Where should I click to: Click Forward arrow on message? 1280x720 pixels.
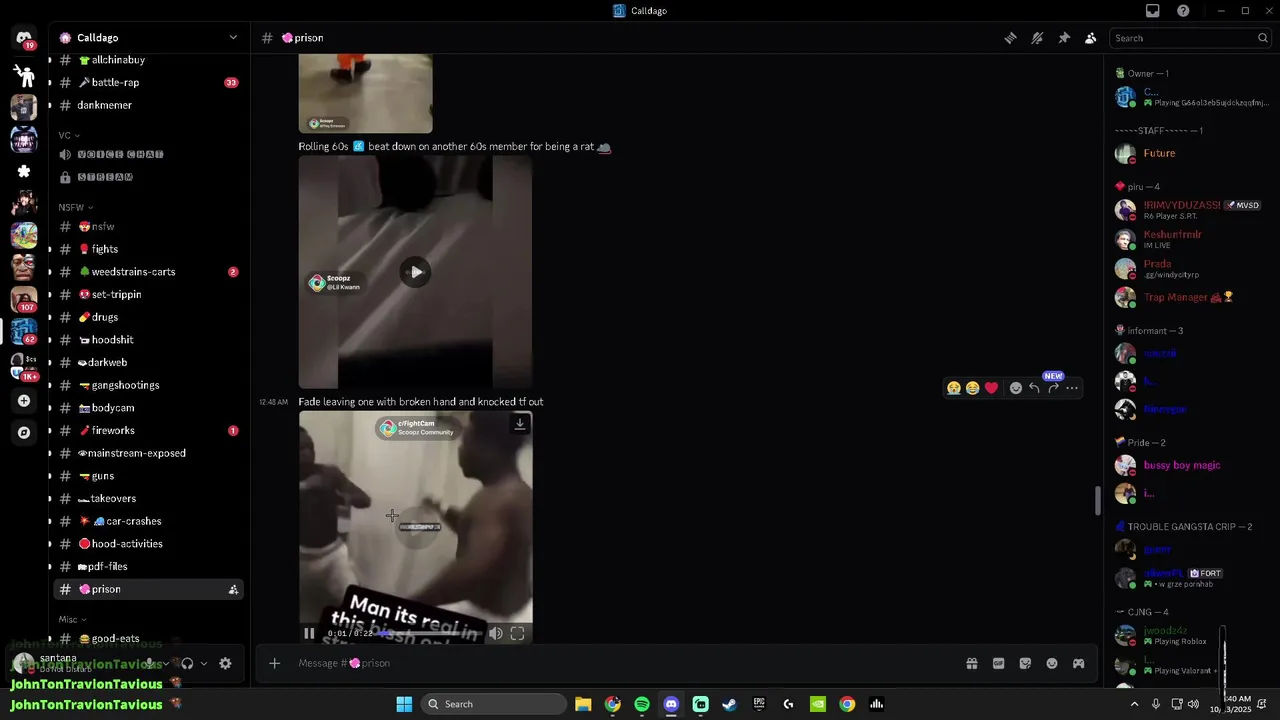pyautogui.click(x=1053, y=388)
